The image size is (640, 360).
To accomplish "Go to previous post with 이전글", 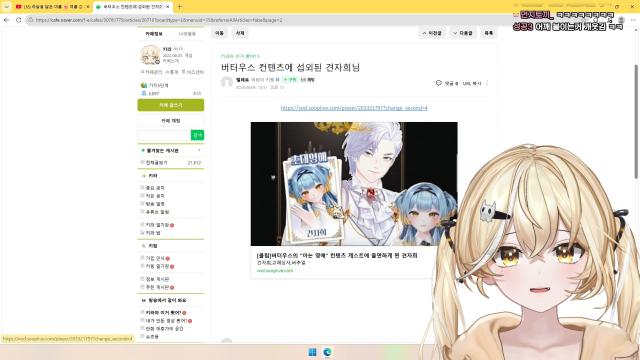I will [432, 33].
